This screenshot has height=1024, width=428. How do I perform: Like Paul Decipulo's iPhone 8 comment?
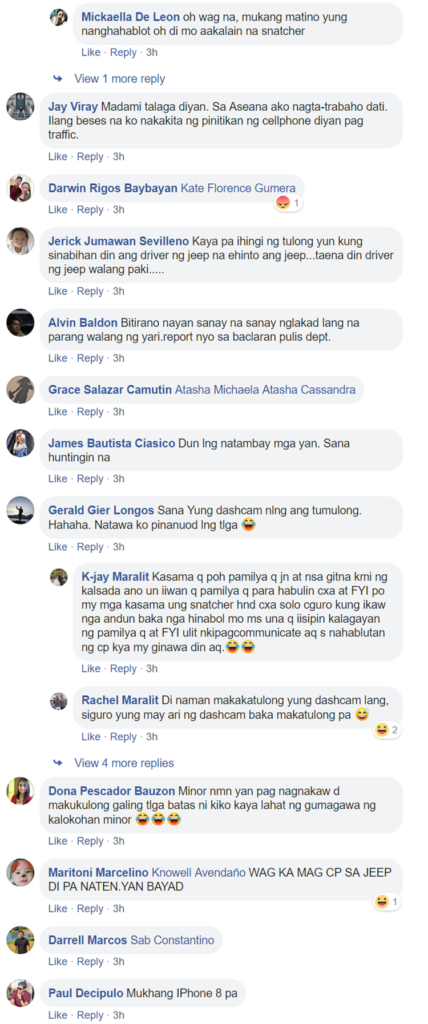coord(58,1015)
